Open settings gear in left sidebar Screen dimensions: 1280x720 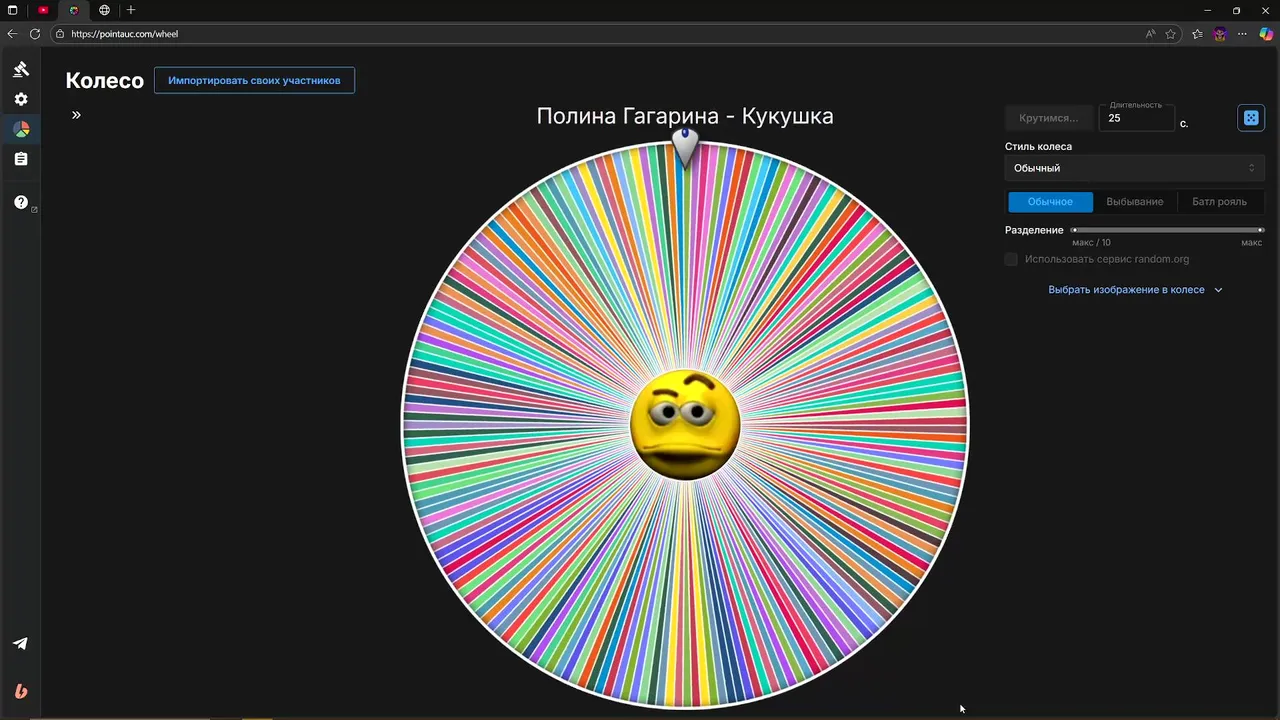pos(21,99)
